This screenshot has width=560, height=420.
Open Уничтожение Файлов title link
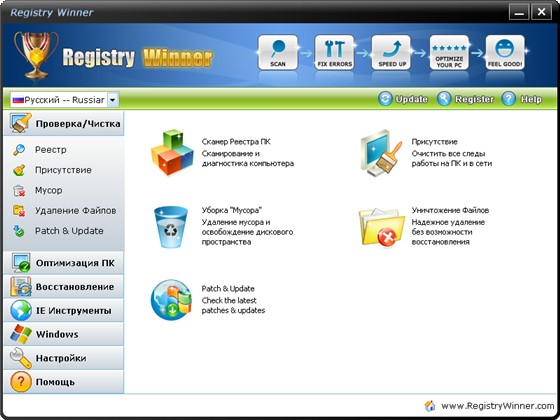pyautogui.click(x=450, y=210)
